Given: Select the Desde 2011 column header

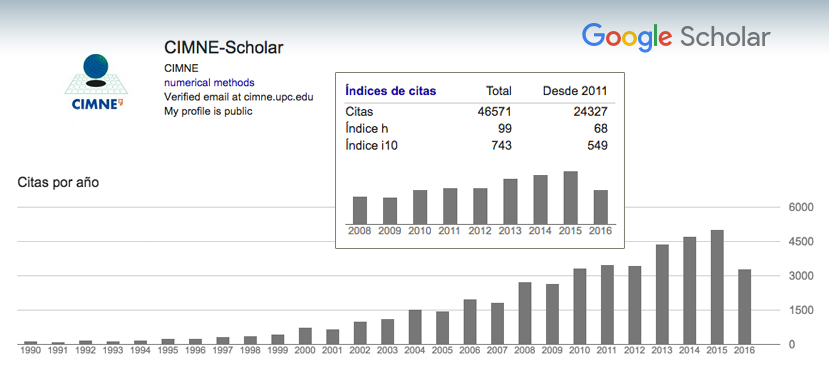Looking at the screenshot, I should point(575,90).
